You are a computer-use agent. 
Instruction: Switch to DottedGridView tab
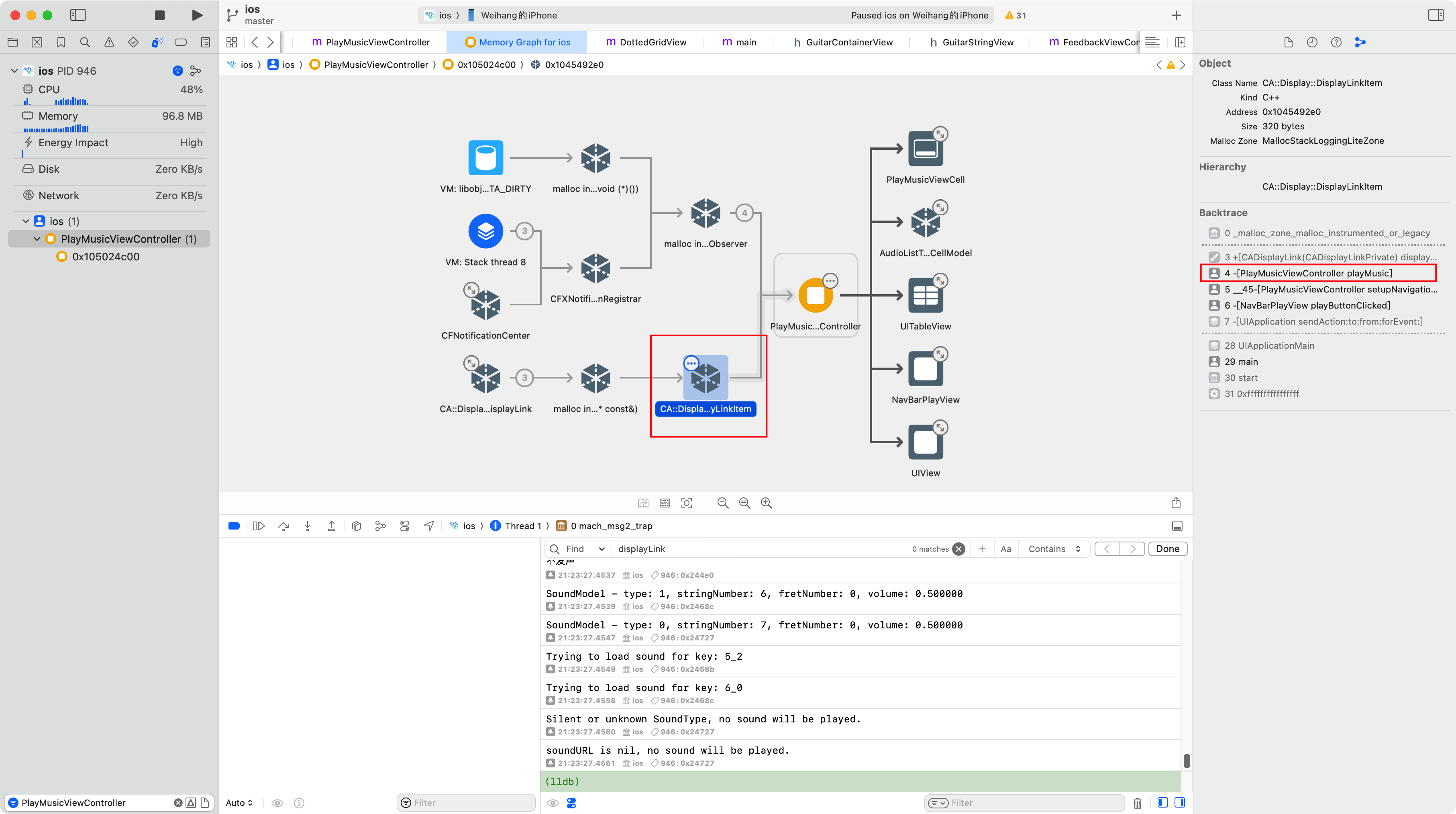(646, 42)
